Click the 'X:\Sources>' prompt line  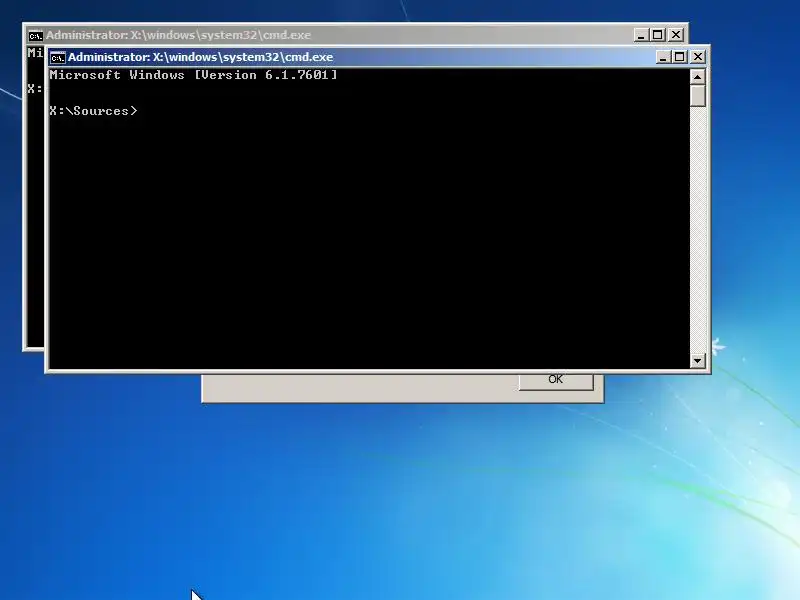click(93, 111)
